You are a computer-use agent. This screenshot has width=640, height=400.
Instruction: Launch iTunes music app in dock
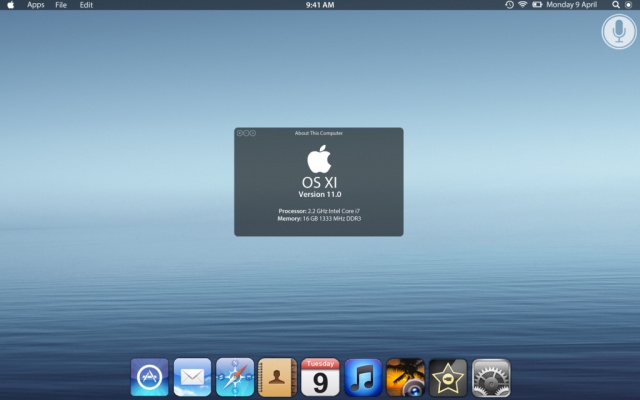coord(363,378)
